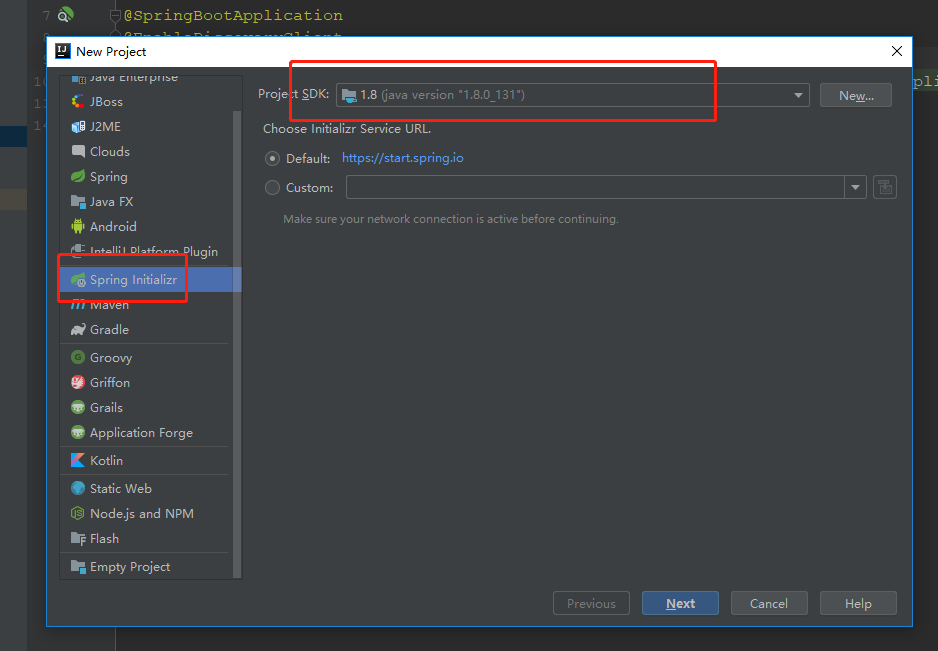The image size is (938, 651).
Task: Click the Node.js and NPM label
Action: coord(142,513)
